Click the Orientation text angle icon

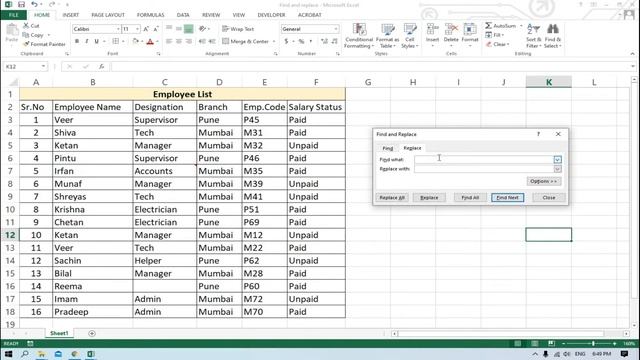pos(202,29)
